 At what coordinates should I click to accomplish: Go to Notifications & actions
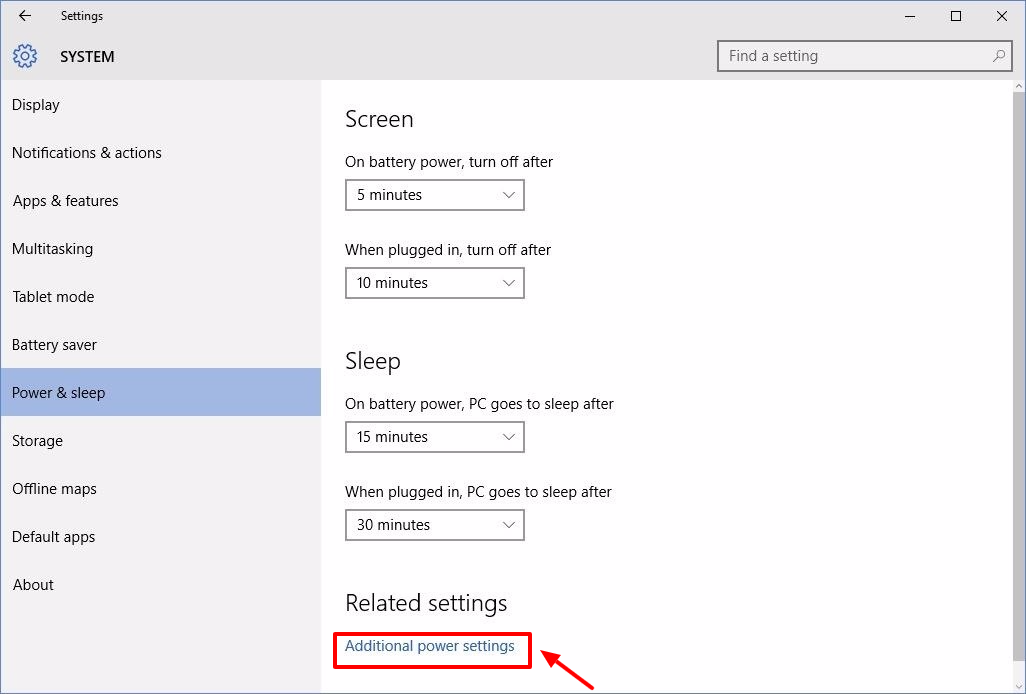[86, 153]
